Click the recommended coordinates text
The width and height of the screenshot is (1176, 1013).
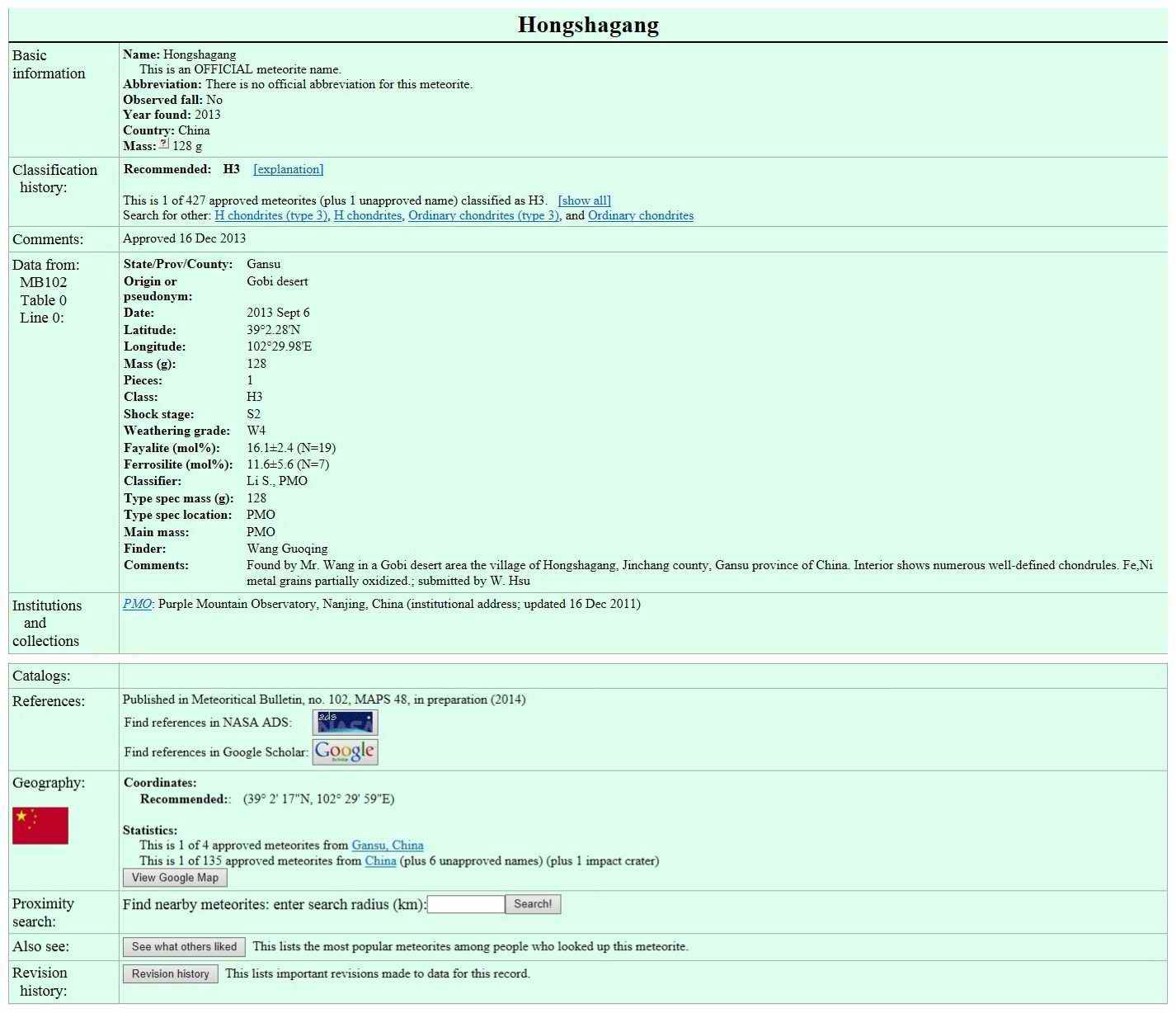319,799
